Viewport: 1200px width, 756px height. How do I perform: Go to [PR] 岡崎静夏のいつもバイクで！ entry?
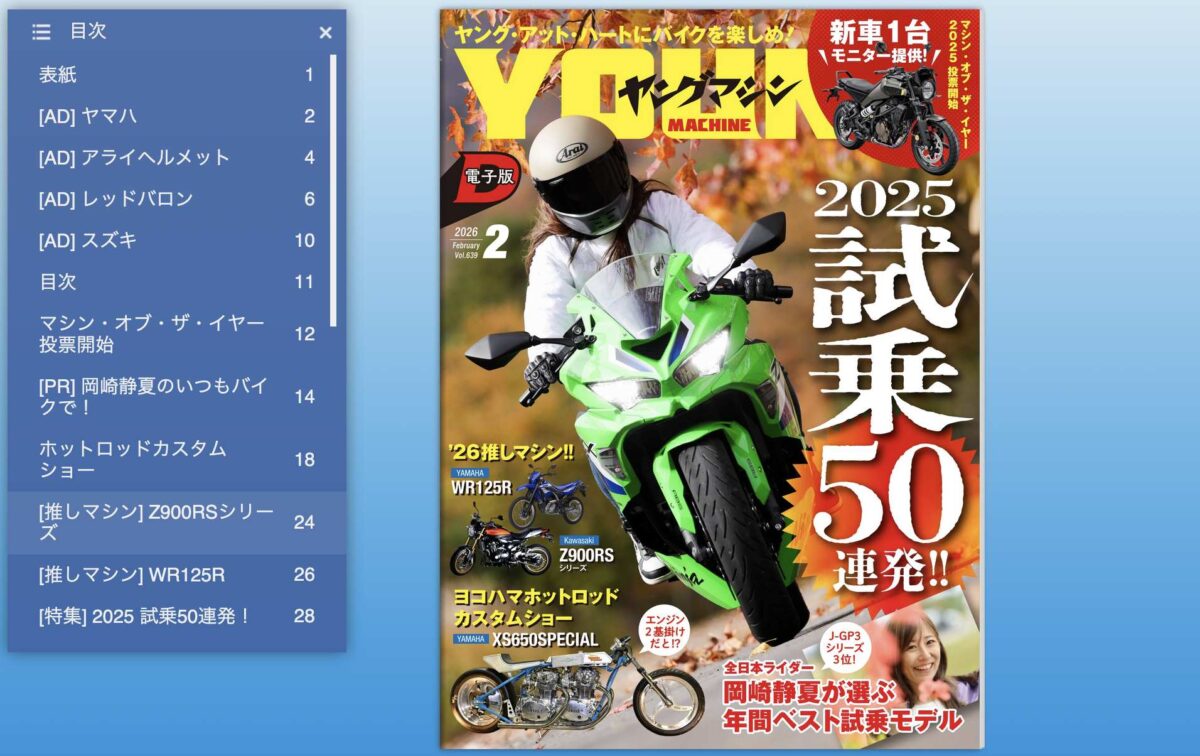click(x=176, y=396)
